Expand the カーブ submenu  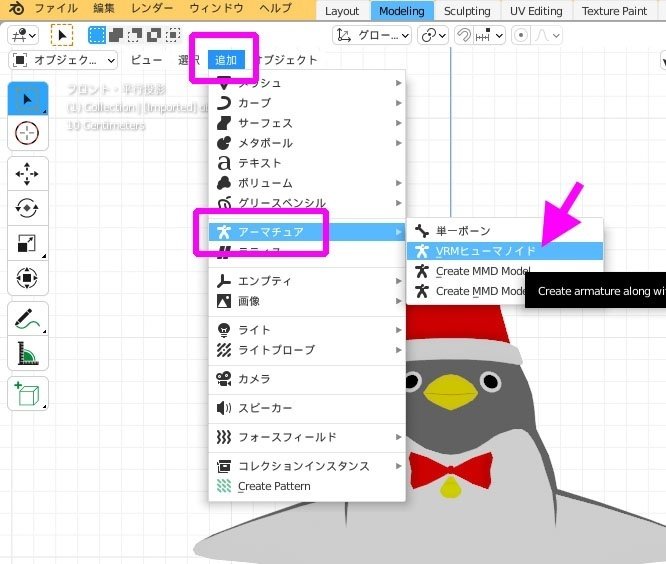click(x=307, y=103)
